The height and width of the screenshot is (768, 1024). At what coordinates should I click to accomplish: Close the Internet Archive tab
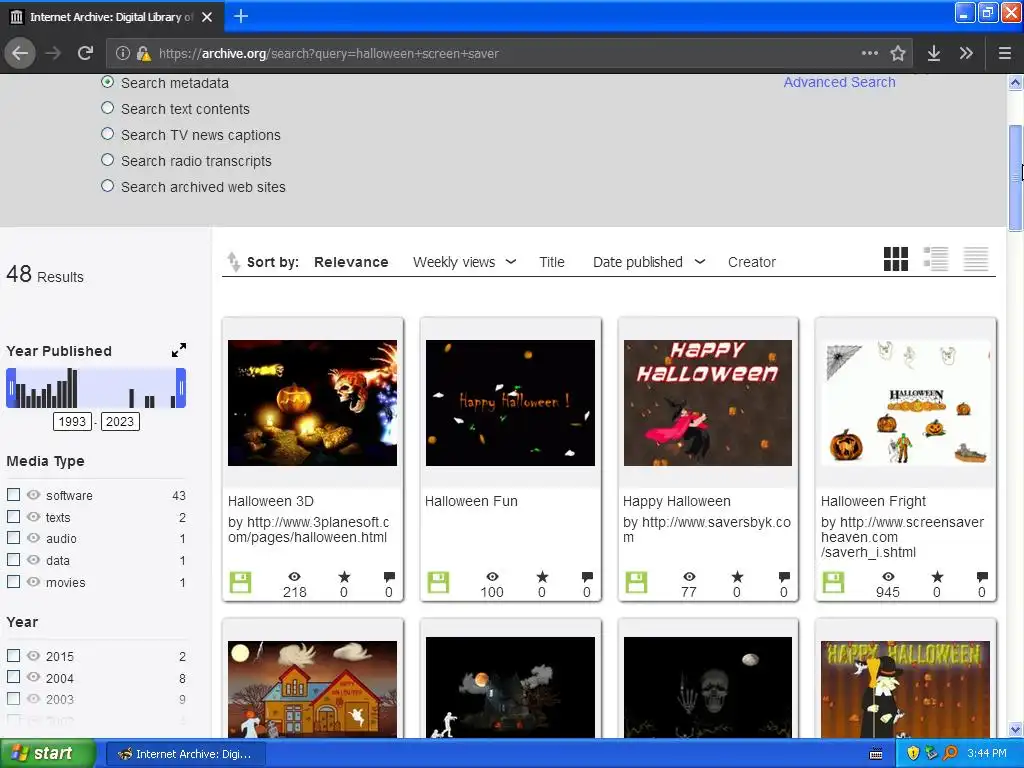point(207,17)
